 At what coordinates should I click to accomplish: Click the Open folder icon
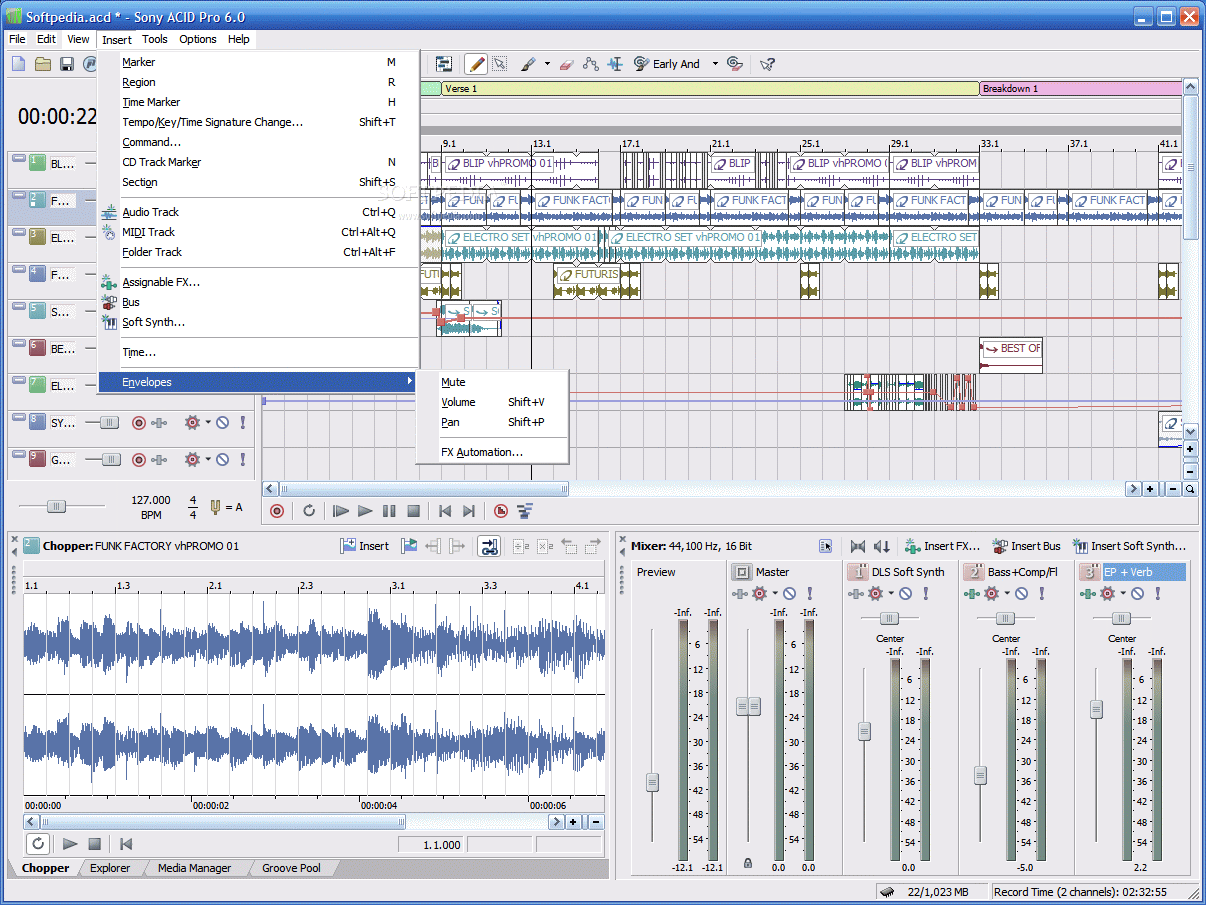[43, 64]
